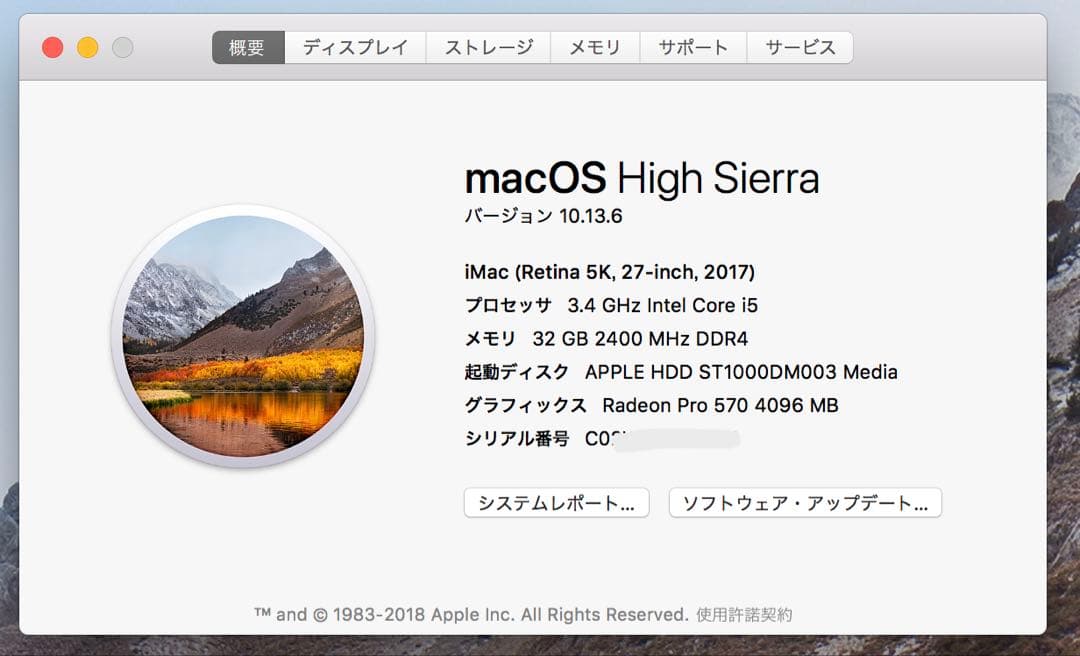1080x656 pixels.
Task: Close the About This Mac window
Action: click(51, 46)
